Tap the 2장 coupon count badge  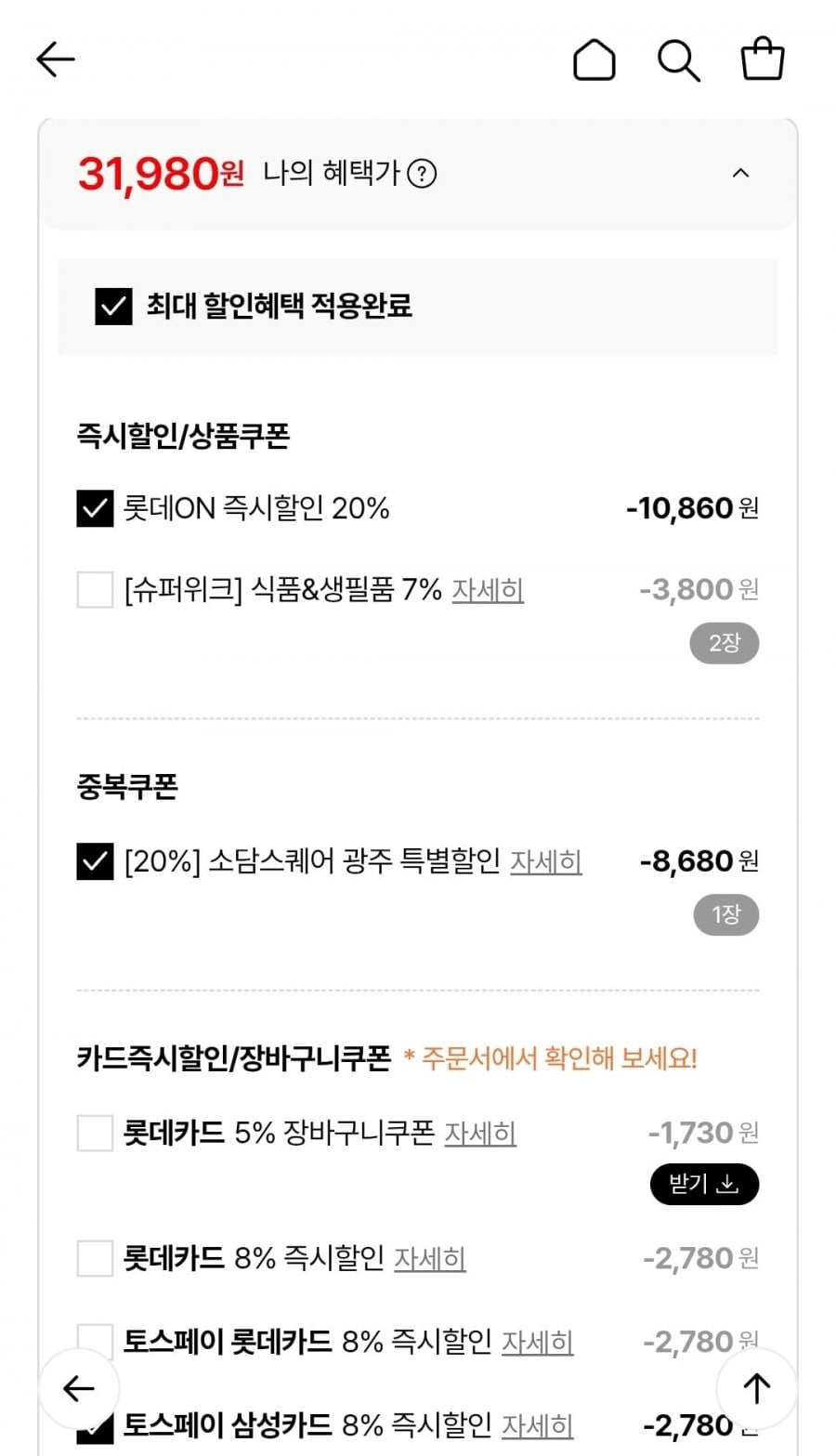click(724, 643)
